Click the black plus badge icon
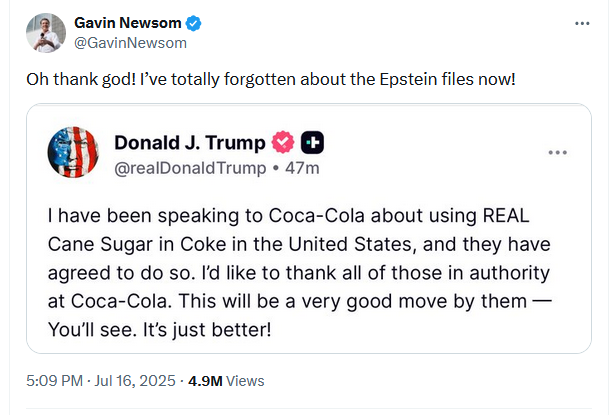Image resolution: width=615 pixels, height=415 pixels. 312,143
